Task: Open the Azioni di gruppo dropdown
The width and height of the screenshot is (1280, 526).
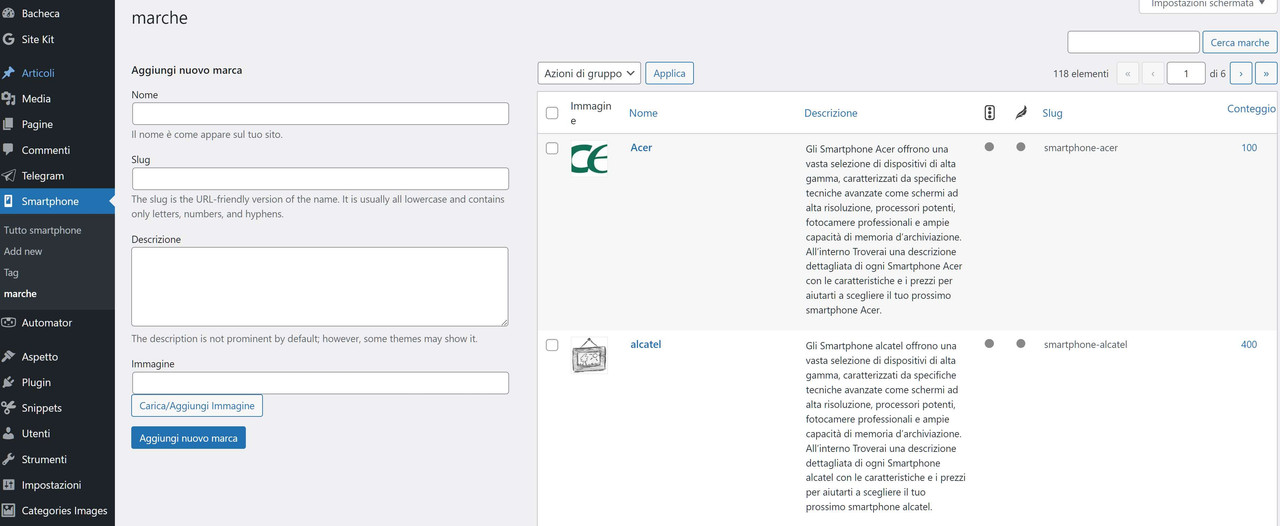Action: click(589, 73)
